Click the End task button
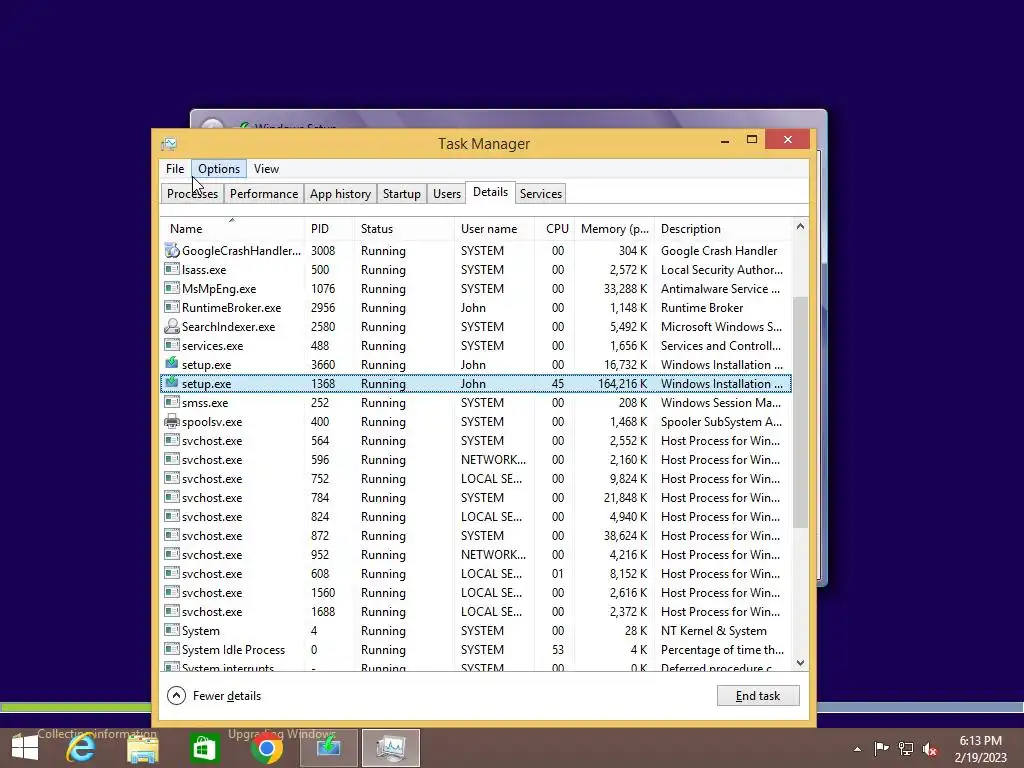 point(758,696)
